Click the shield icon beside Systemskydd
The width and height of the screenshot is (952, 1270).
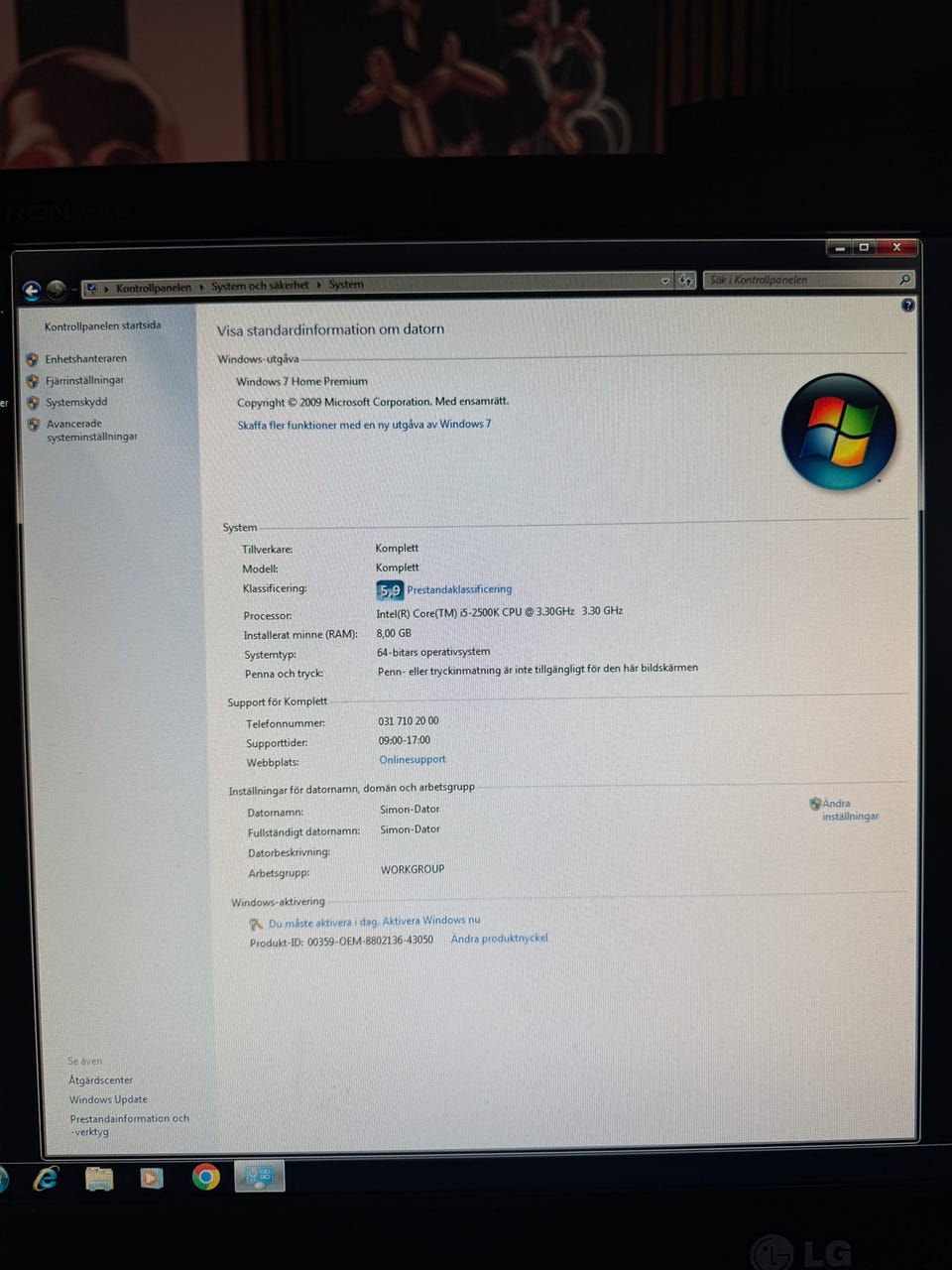tap(33, 403)
